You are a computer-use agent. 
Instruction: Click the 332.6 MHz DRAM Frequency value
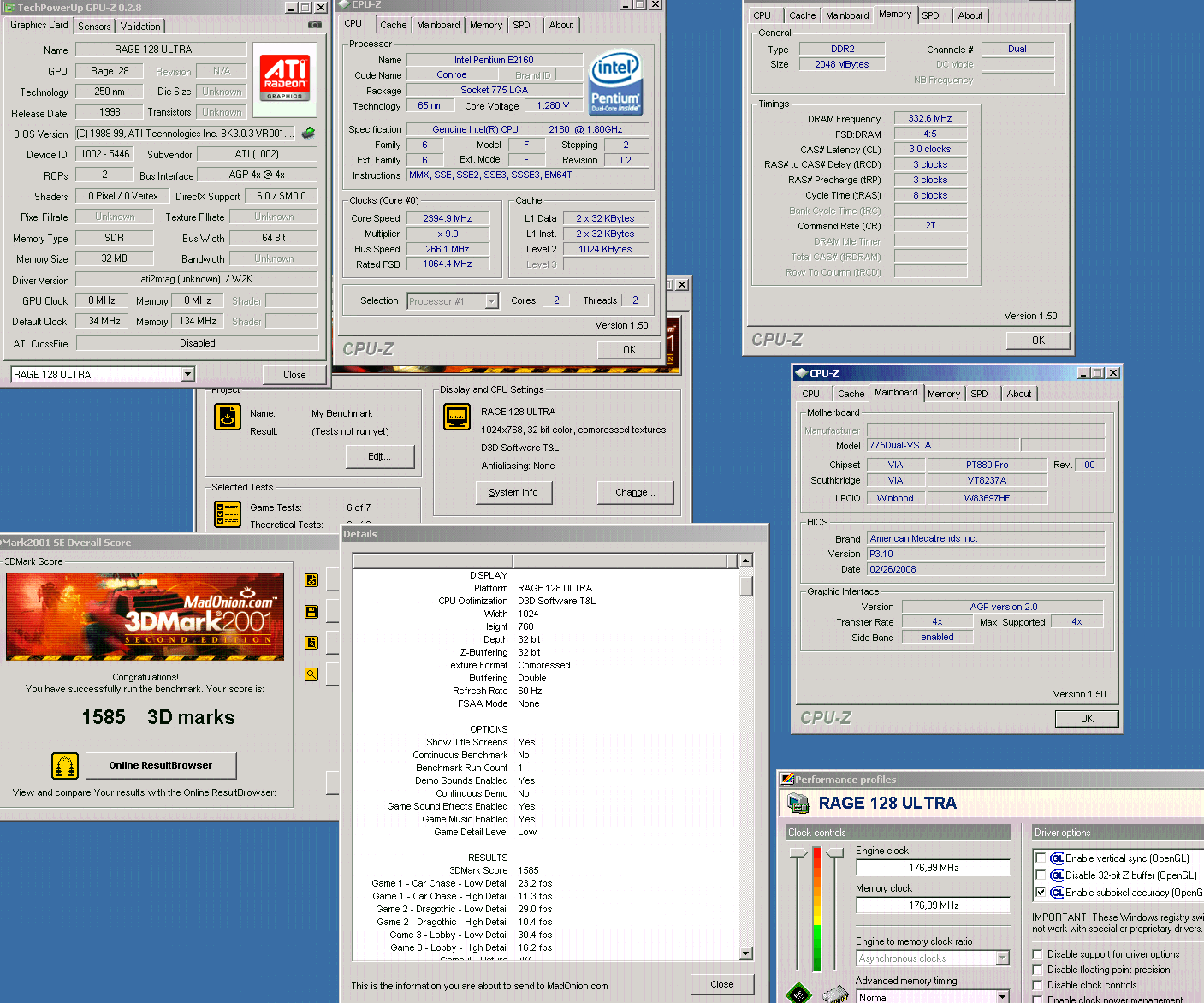tap(930, 119)
